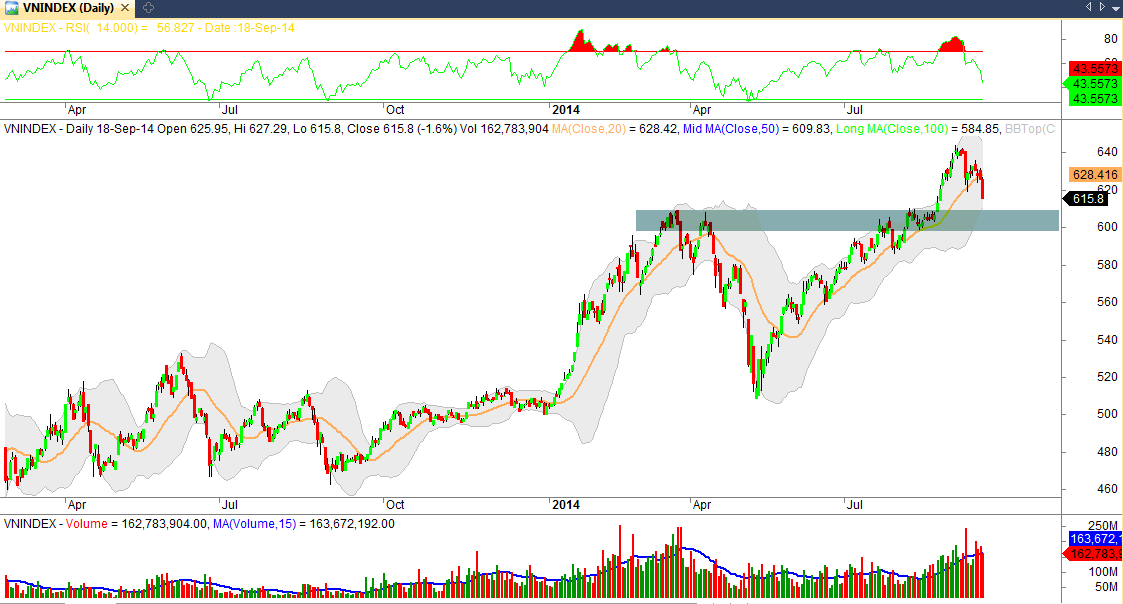Click the orange 628.416 MA value marker
This screenshot has width=1123, height=604.
pos(1091,174)
